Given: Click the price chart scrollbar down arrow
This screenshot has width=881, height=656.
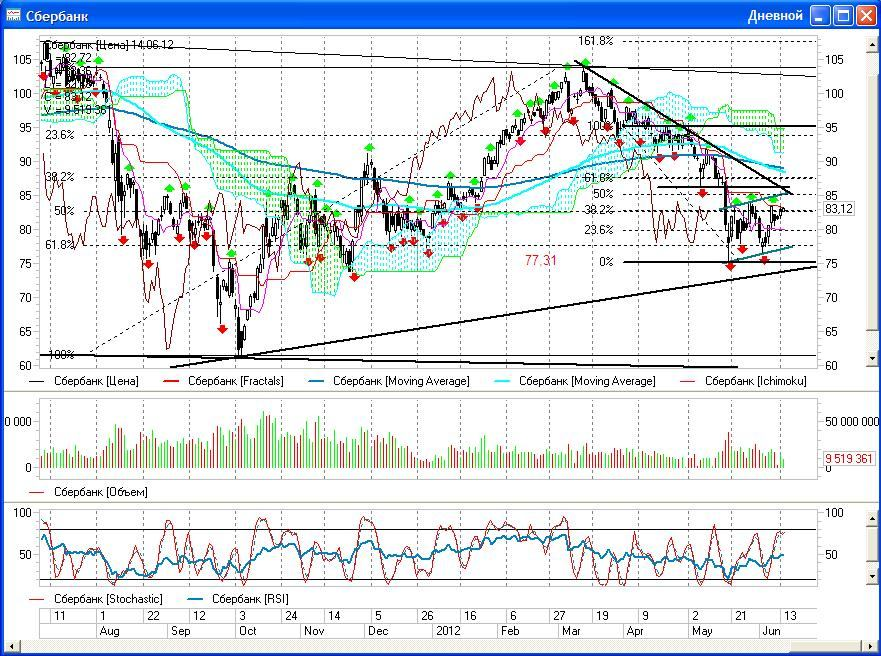Looking at the screenshot, I should click(x=872, y=358).
